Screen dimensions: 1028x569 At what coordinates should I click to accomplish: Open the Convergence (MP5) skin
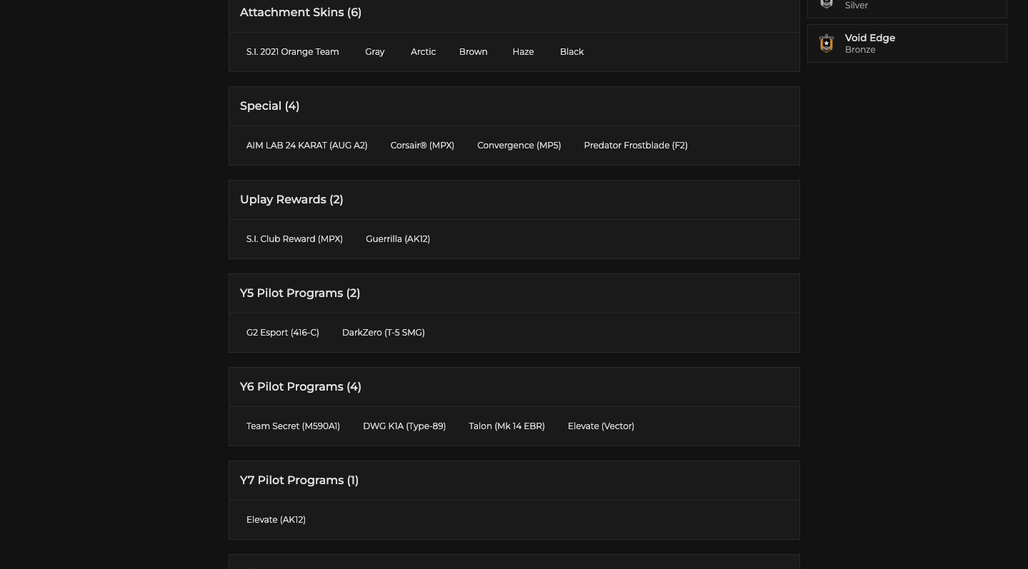coord(519,146)
